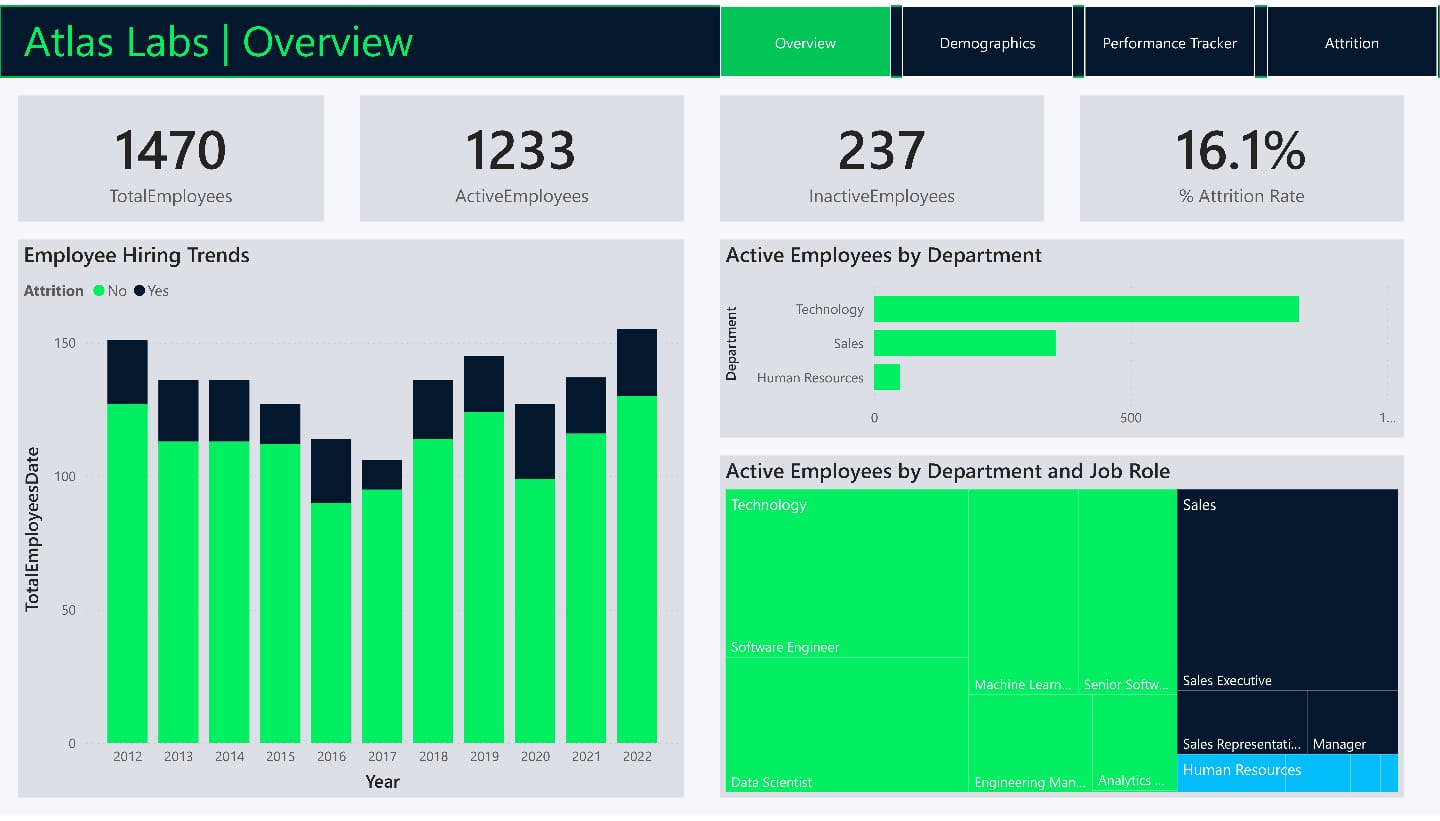This screenshot has height=821, width=1440.
Task: Select the Human Resources department bar
Action: [887, 377]
